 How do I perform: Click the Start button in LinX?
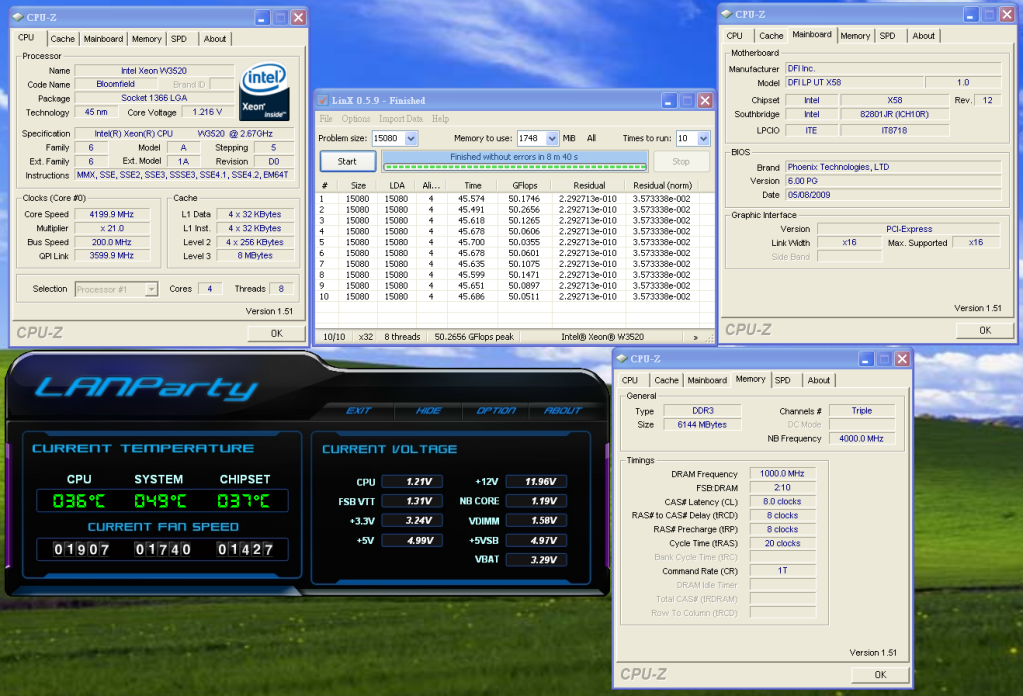point(347,161)
